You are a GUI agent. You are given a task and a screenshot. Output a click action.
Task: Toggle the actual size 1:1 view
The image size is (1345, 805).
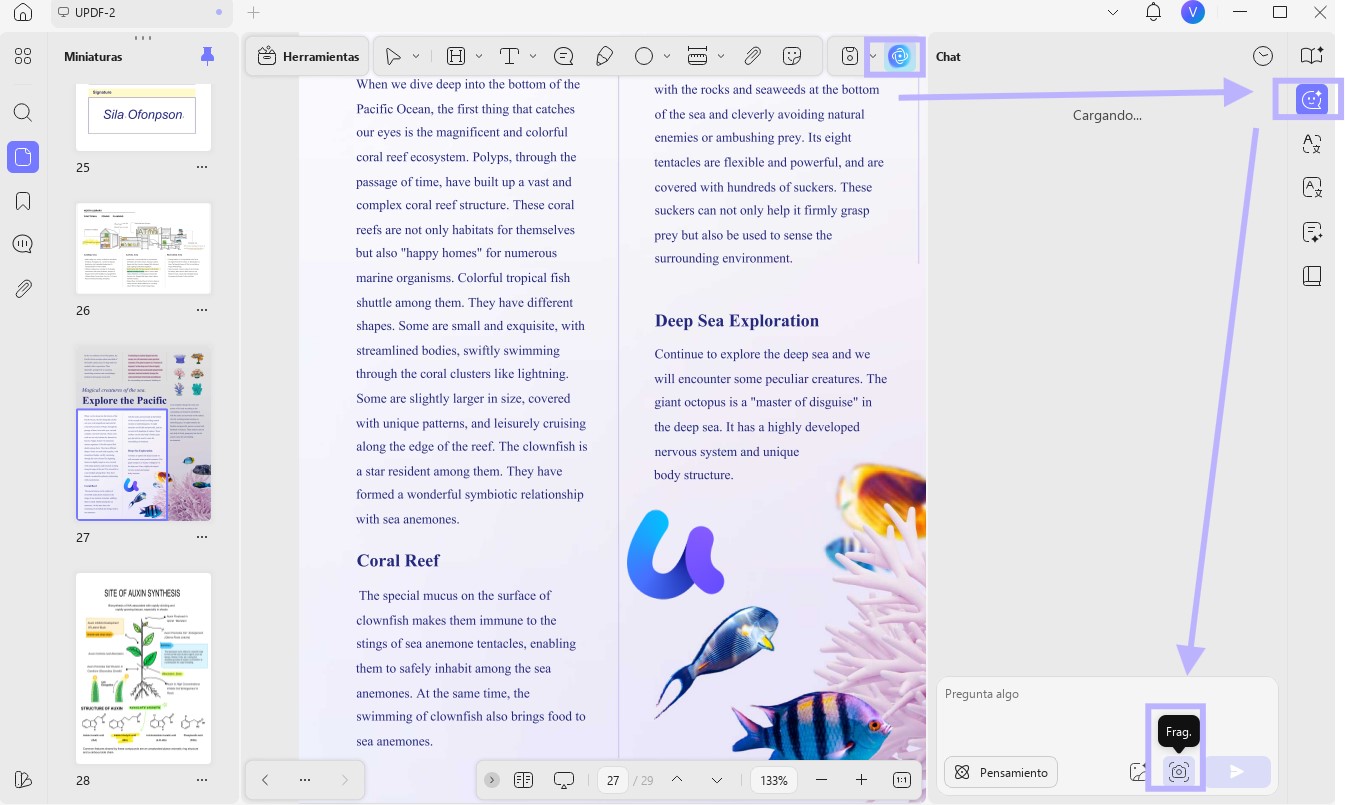click(x=901, y=780)
